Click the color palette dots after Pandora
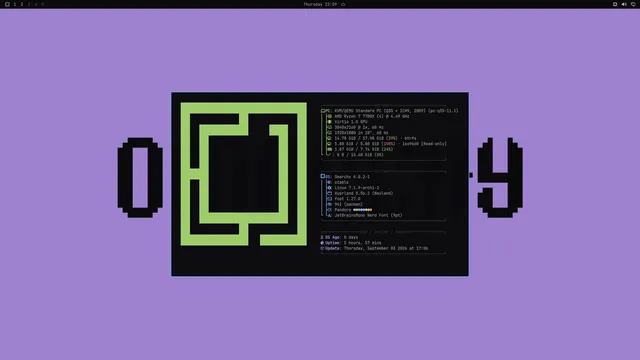The height and width of the screenshot is (360, 640). (x=362, y=210)
